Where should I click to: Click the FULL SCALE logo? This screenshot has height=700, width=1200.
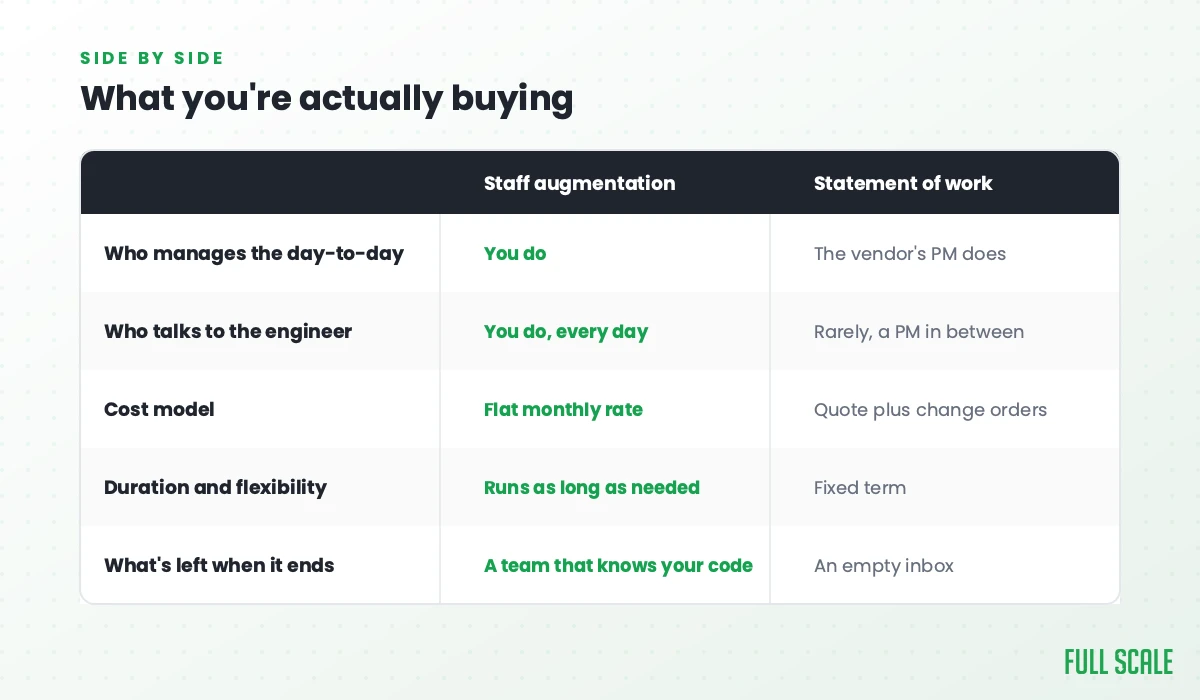point(1118,662)
